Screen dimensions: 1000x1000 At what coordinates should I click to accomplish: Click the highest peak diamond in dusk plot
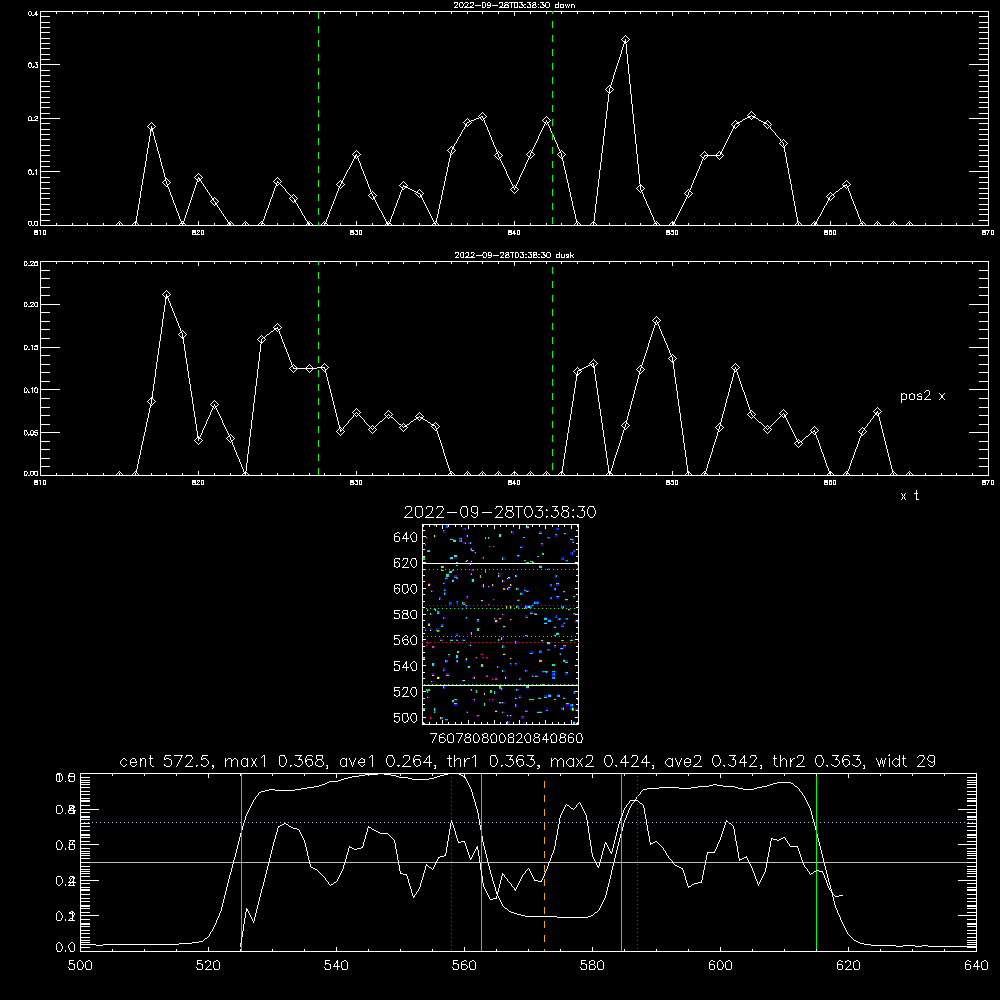click(166, 295)
